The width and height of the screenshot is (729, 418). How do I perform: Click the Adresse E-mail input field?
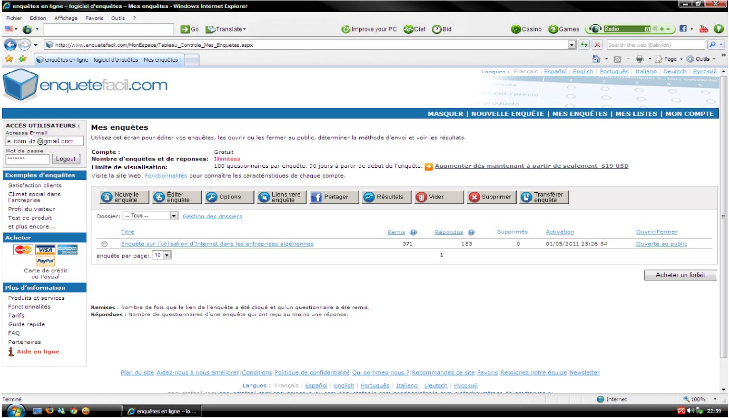(44, 141)
